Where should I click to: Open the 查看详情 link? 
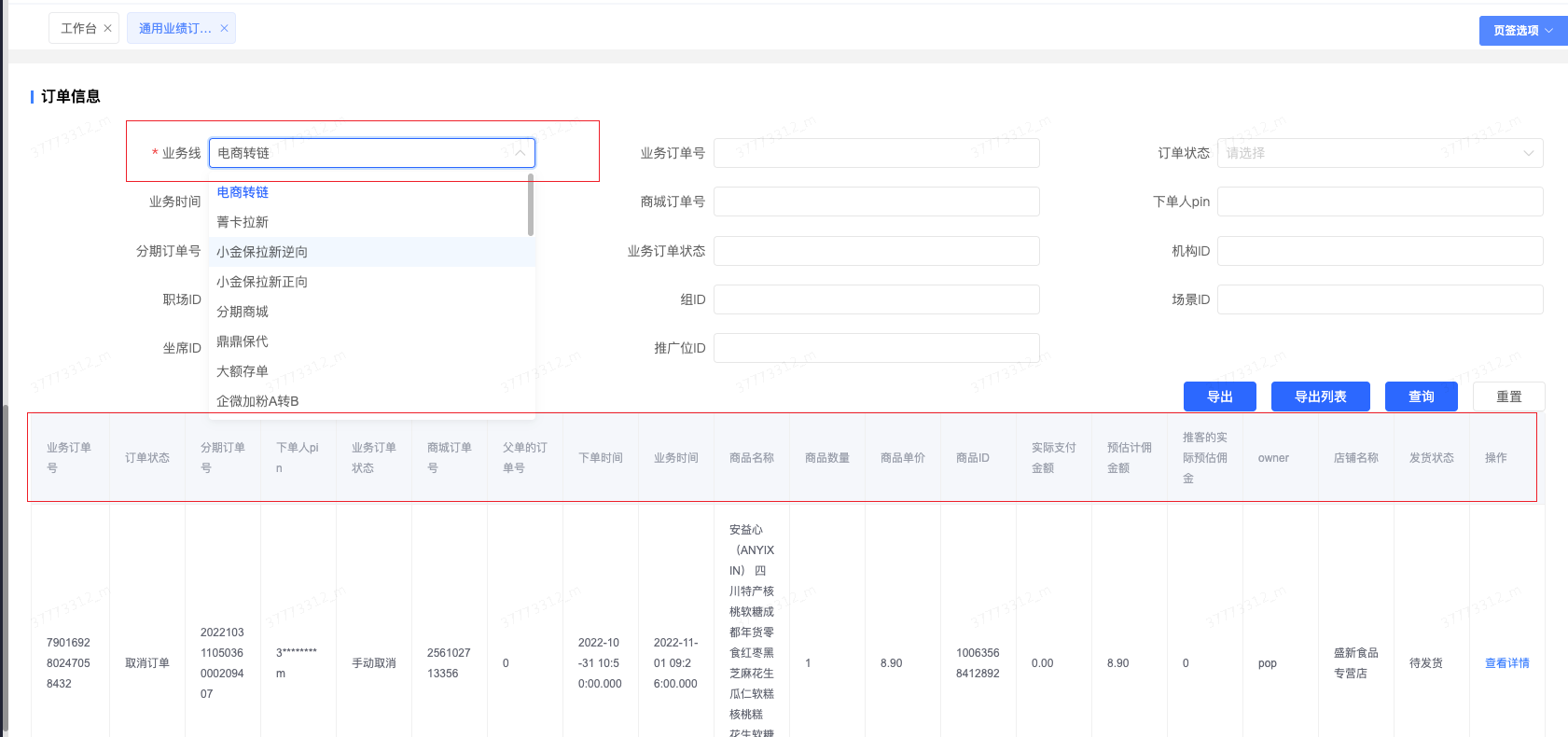coord(1506,663)
